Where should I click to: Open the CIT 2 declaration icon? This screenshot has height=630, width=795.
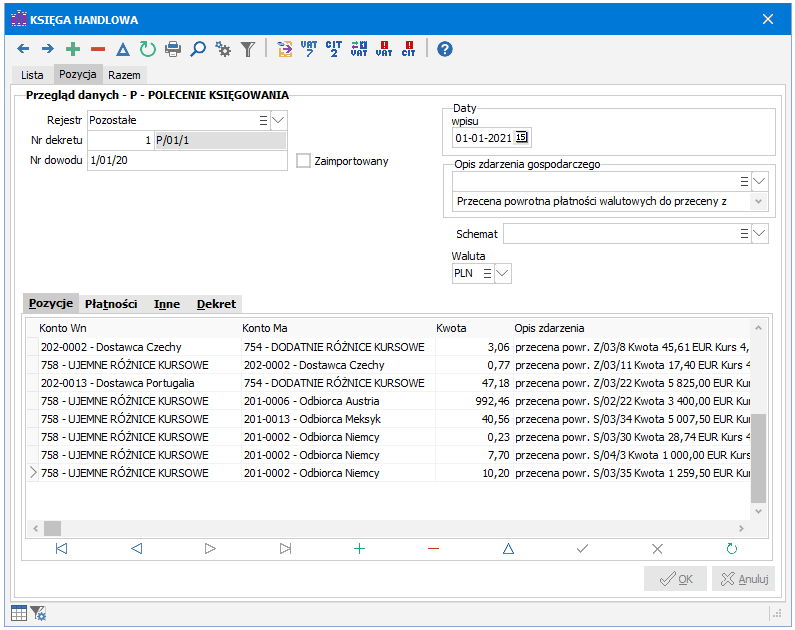point(334,49)
